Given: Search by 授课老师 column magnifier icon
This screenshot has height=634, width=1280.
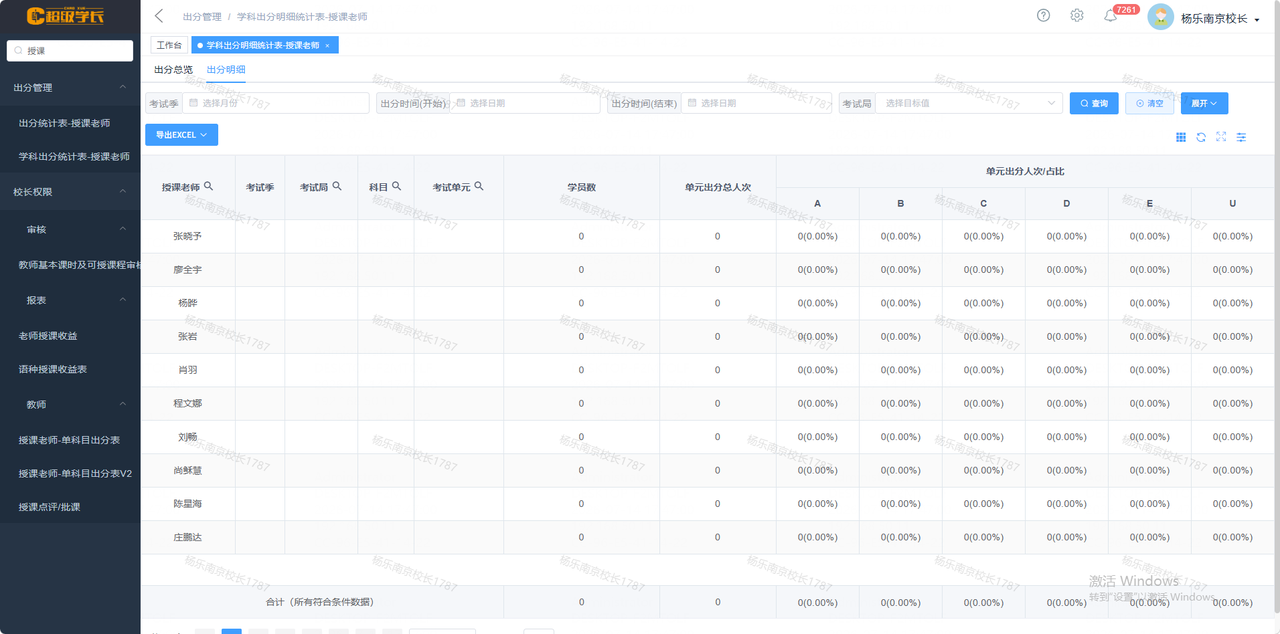Looking at the screenshot, I should [x=208, y=186].
